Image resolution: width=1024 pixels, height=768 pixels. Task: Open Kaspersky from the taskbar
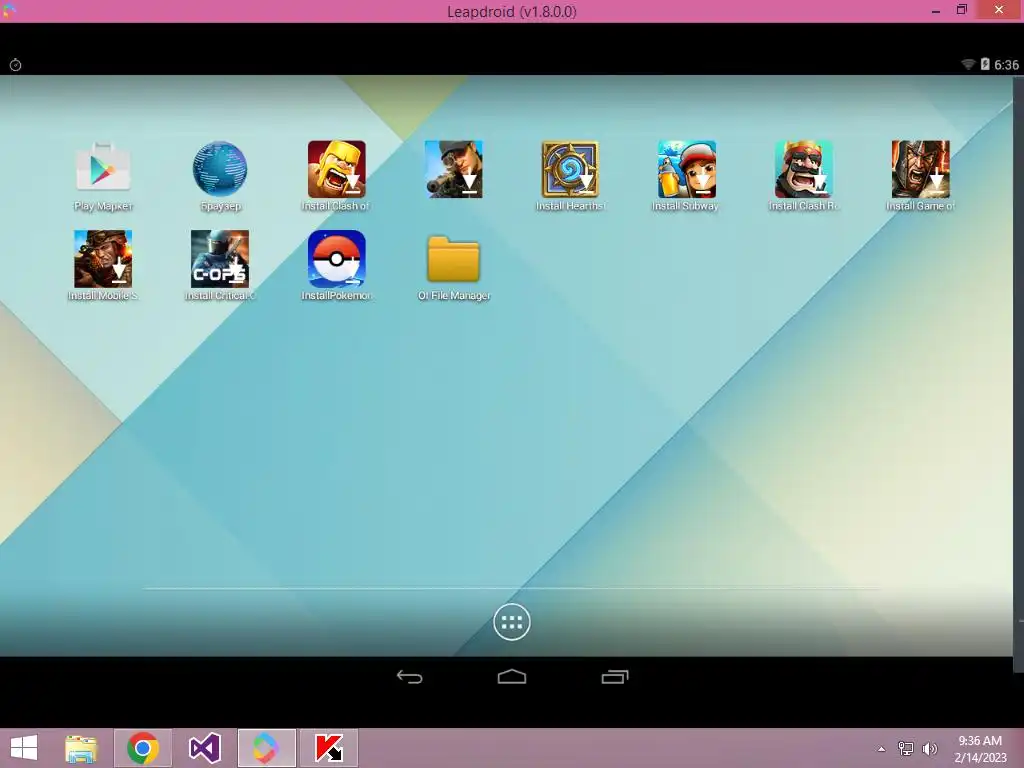pyautogui.click(x=328, y=748)
